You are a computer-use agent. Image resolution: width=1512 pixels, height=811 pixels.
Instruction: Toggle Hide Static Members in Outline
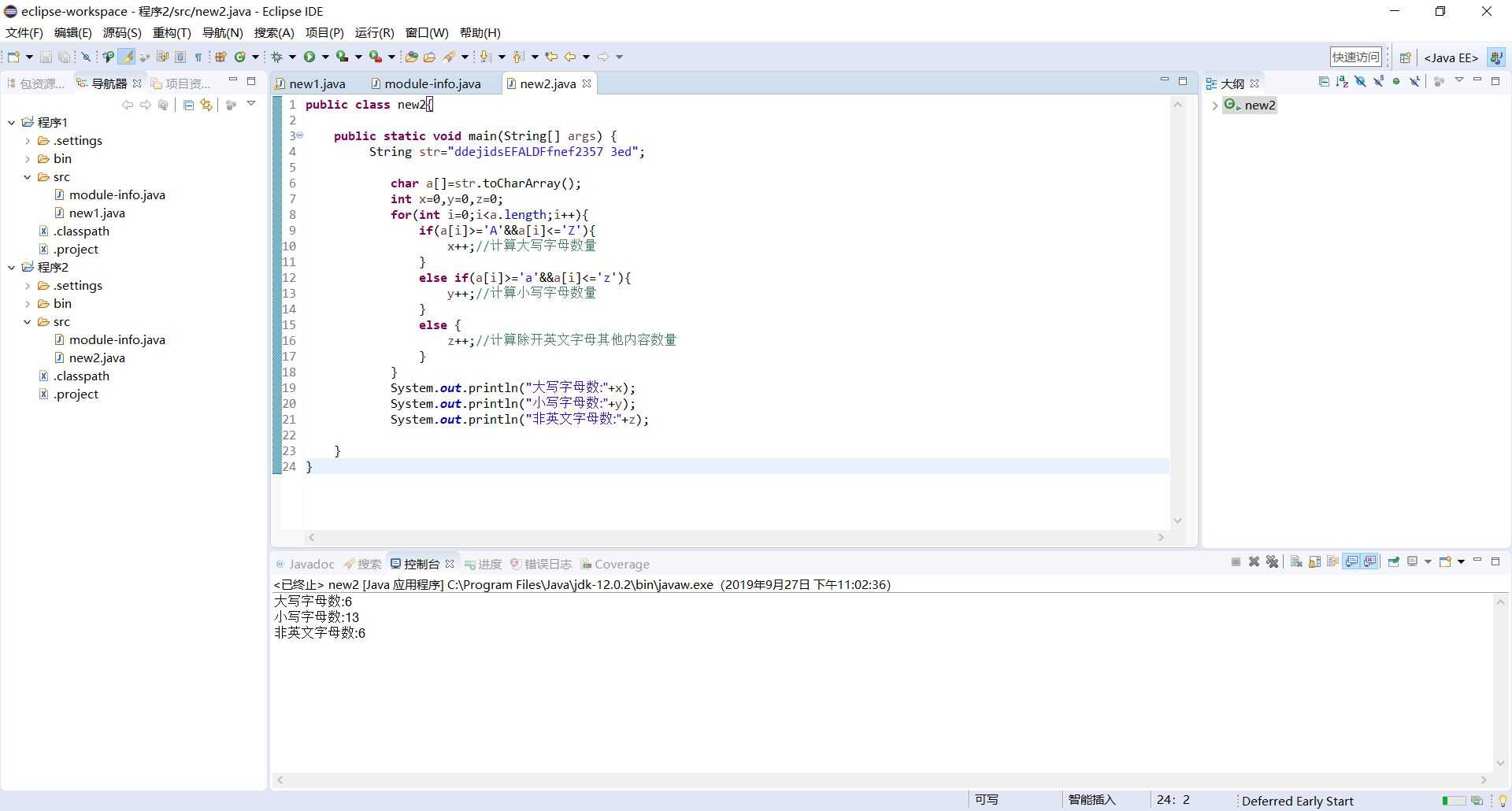tap(1378, 81)
